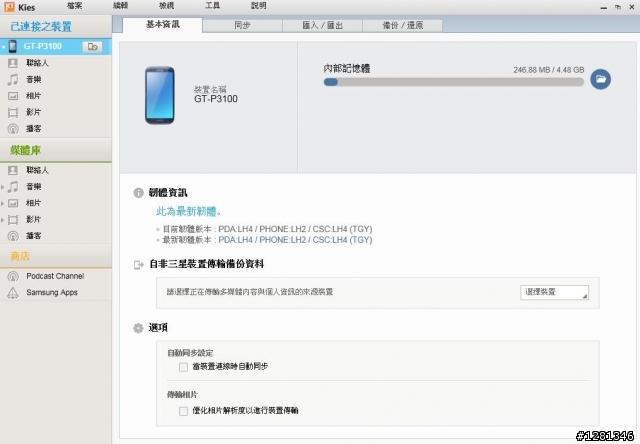Open library 影片 video icon under 媒體庫

(13, 220)
